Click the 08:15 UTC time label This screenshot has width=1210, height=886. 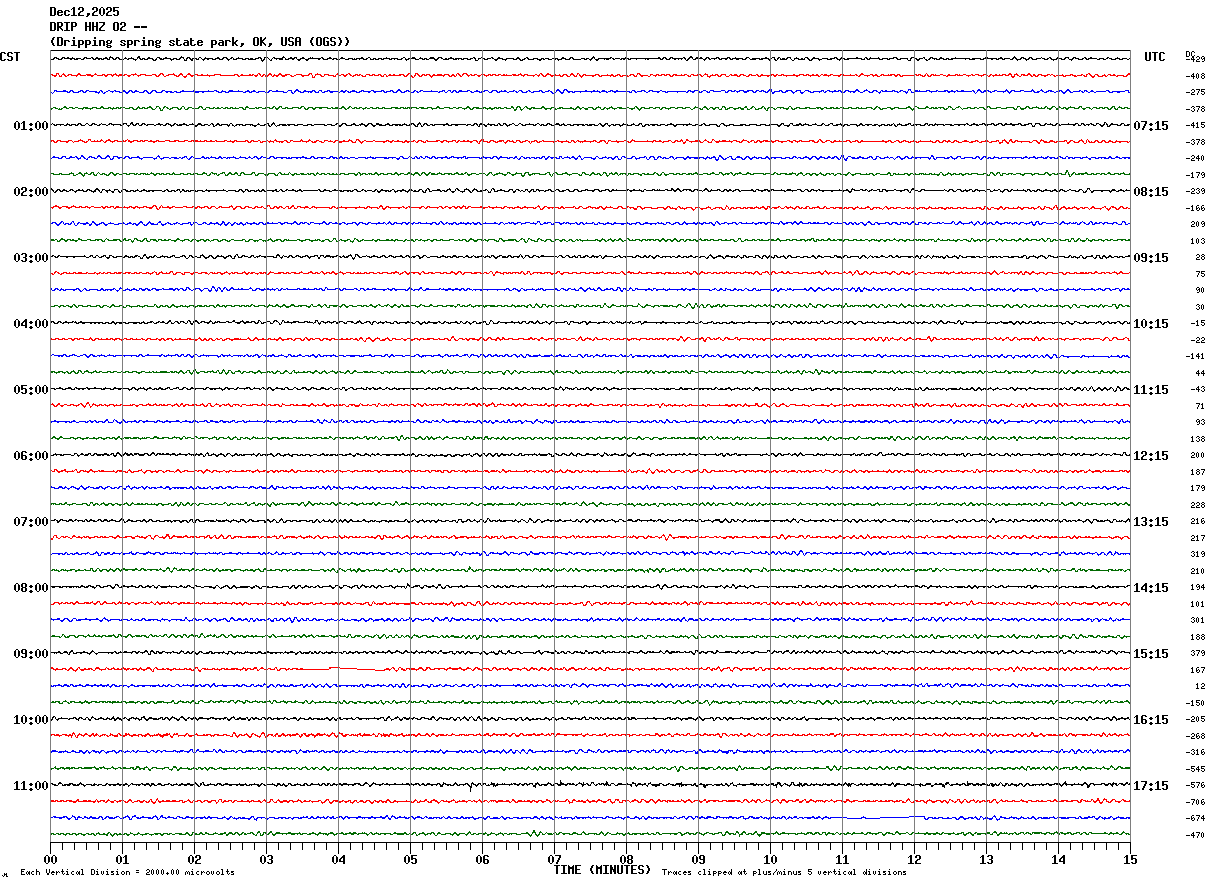(x=1150, y=192)
